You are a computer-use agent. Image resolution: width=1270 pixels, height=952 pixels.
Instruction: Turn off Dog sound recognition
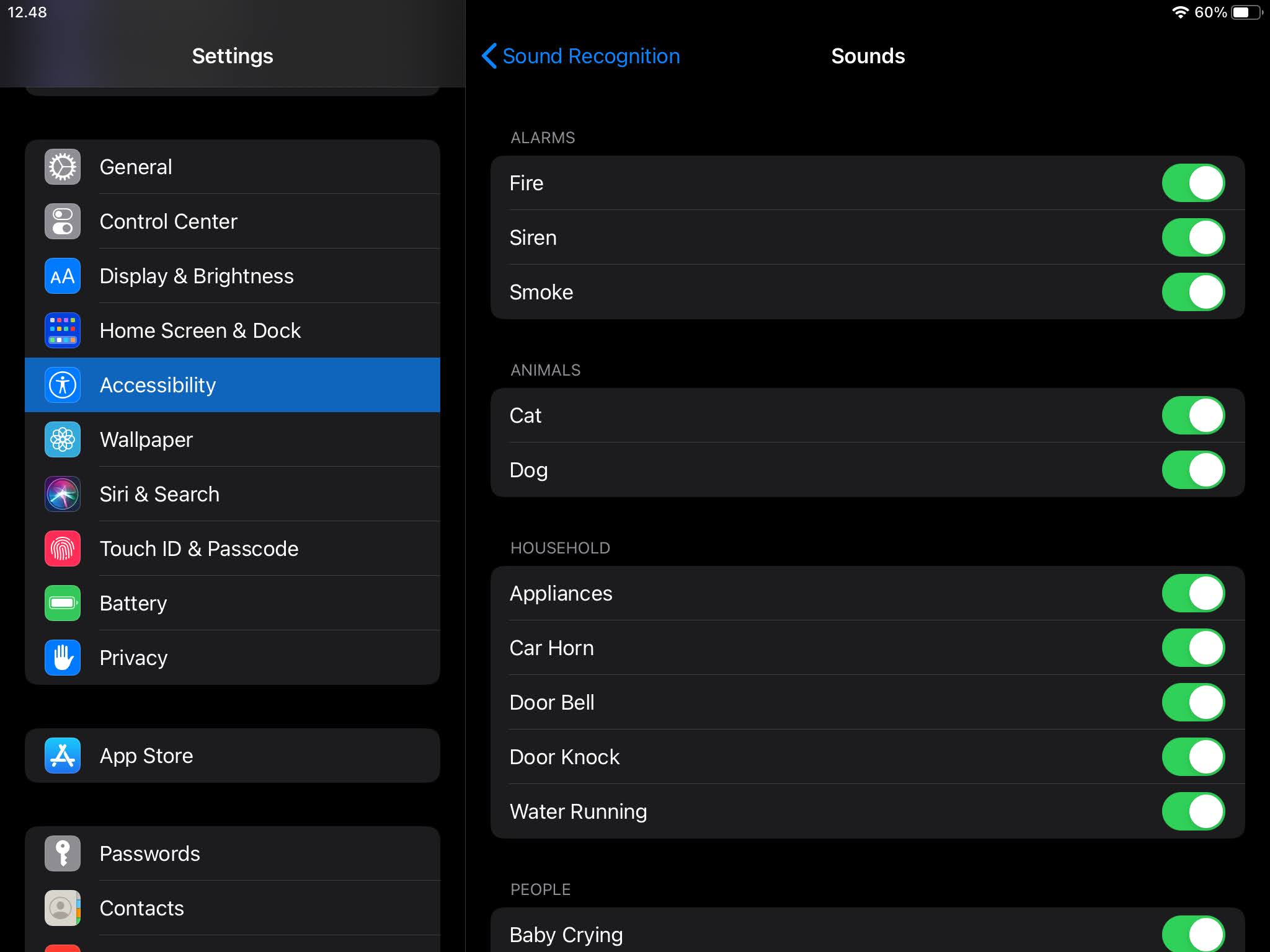point(1192,470)
